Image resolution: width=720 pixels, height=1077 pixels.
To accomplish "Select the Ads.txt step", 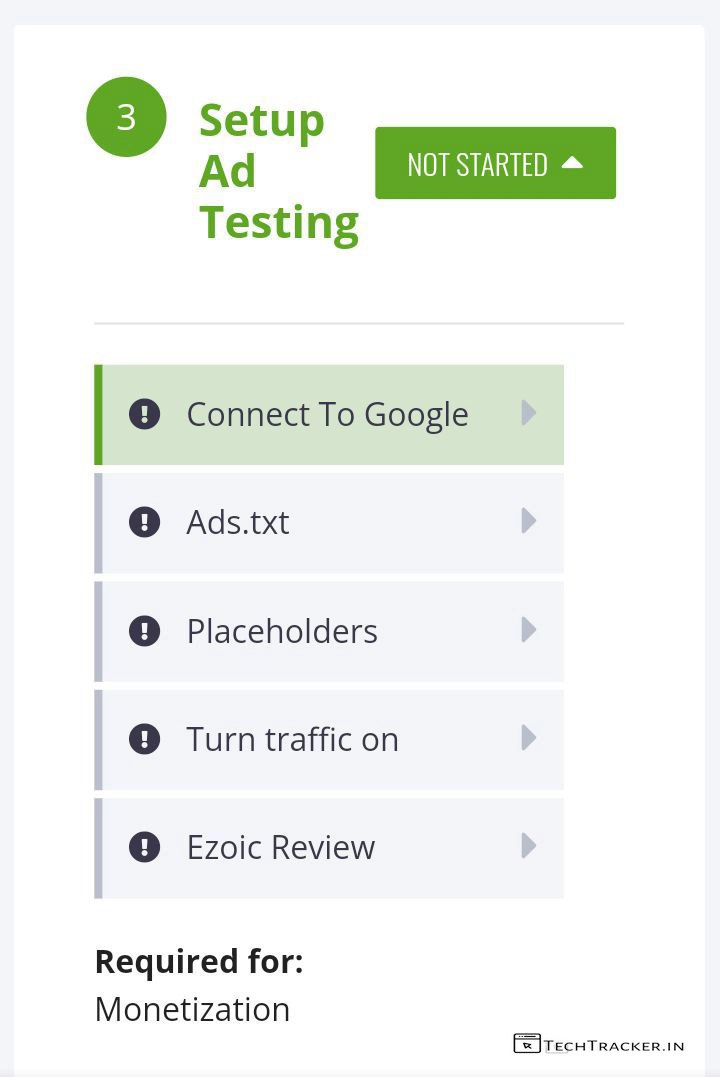I will pos(238,522).
